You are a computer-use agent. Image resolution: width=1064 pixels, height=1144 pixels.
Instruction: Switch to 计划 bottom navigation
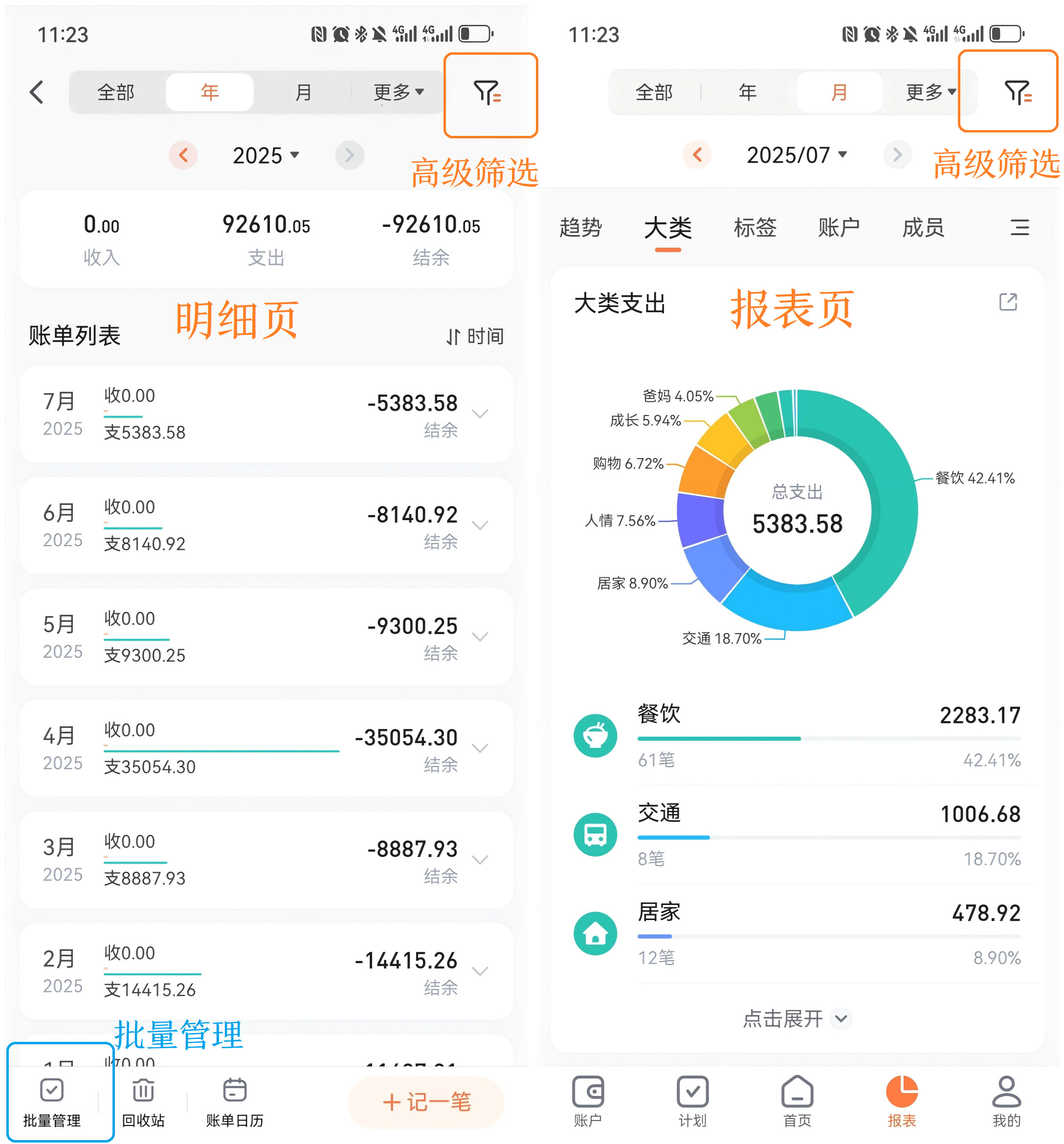click(x=692, y=1101)
